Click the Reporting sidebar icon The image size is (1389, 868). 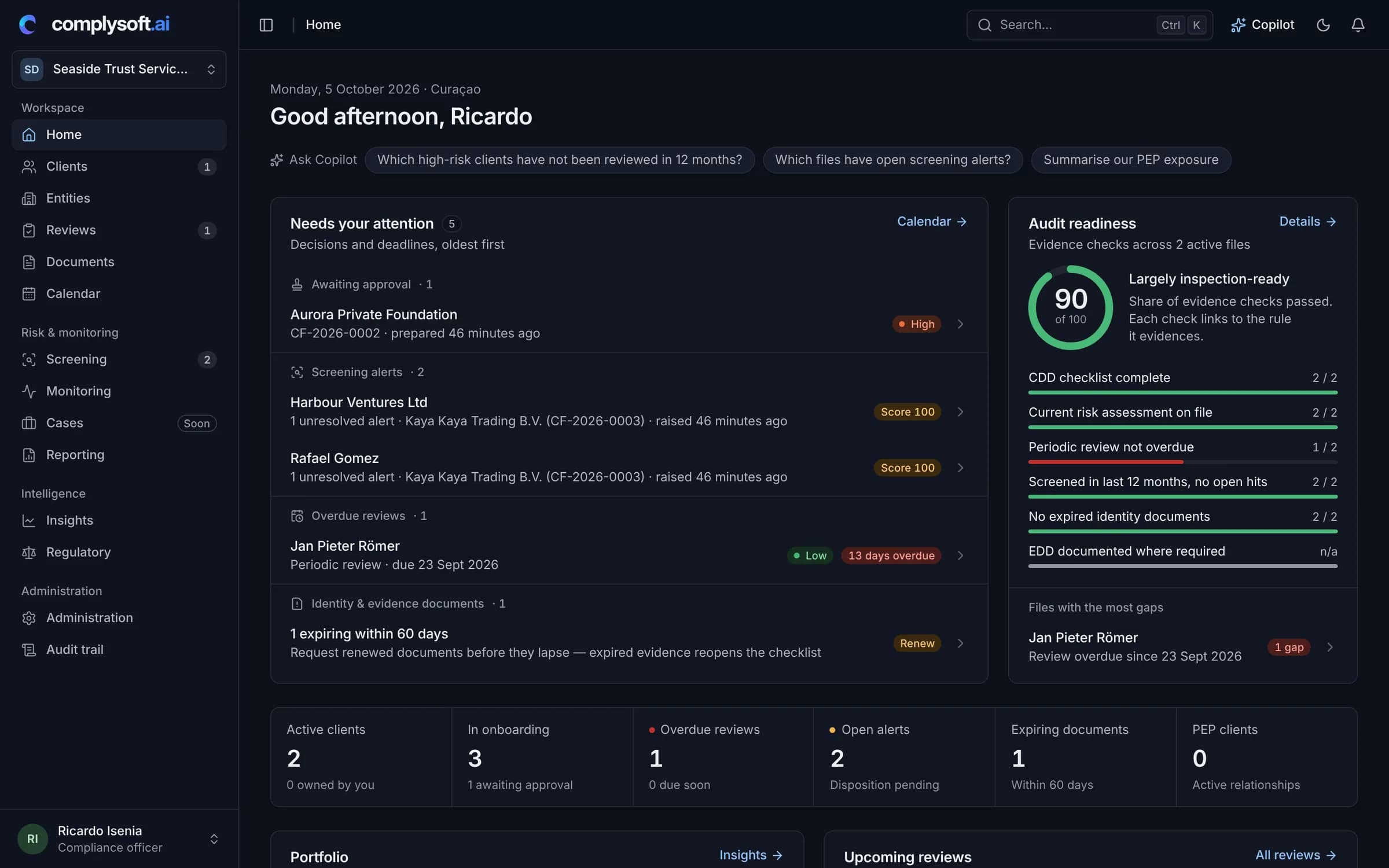pyautogui.click(x=29, y=455)
